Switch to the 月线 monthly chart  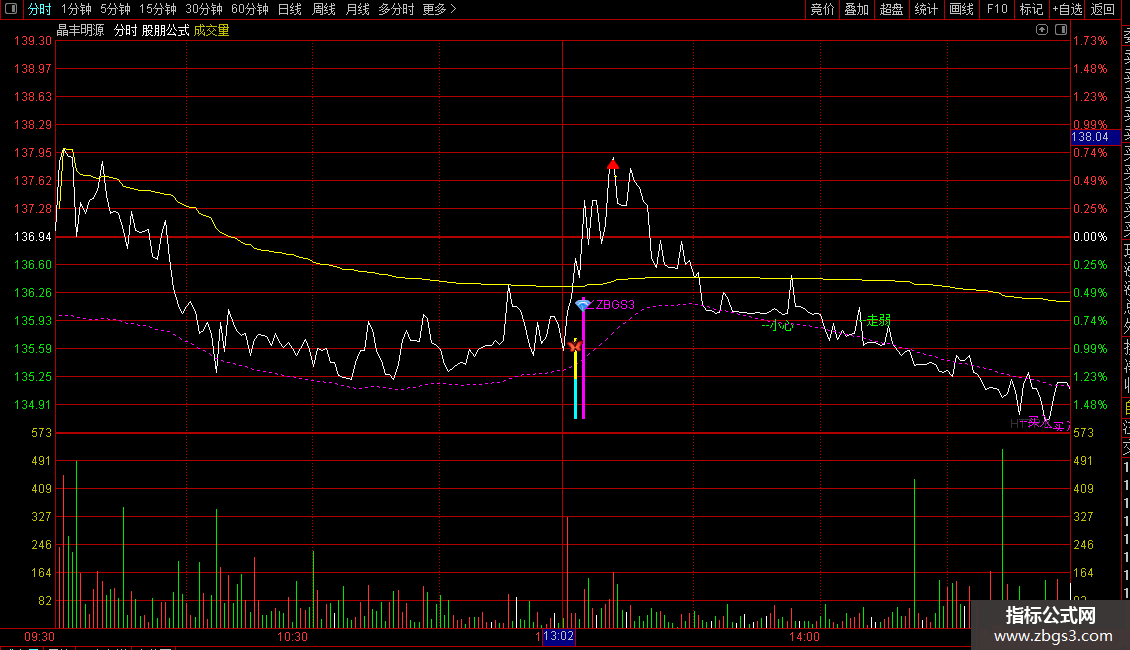(357, 9)
